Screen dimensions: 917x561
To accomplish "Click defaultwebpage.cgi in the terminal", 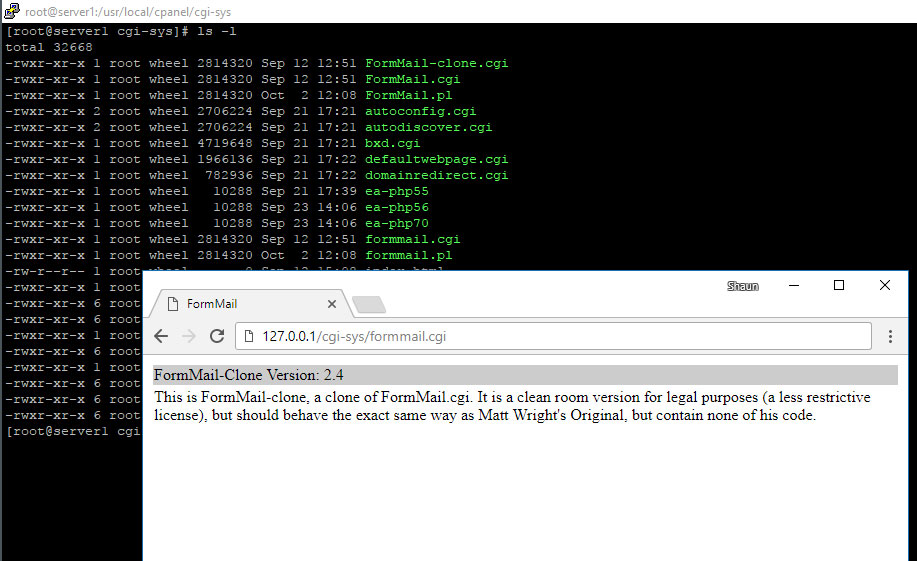I will [x=436, y=159].
